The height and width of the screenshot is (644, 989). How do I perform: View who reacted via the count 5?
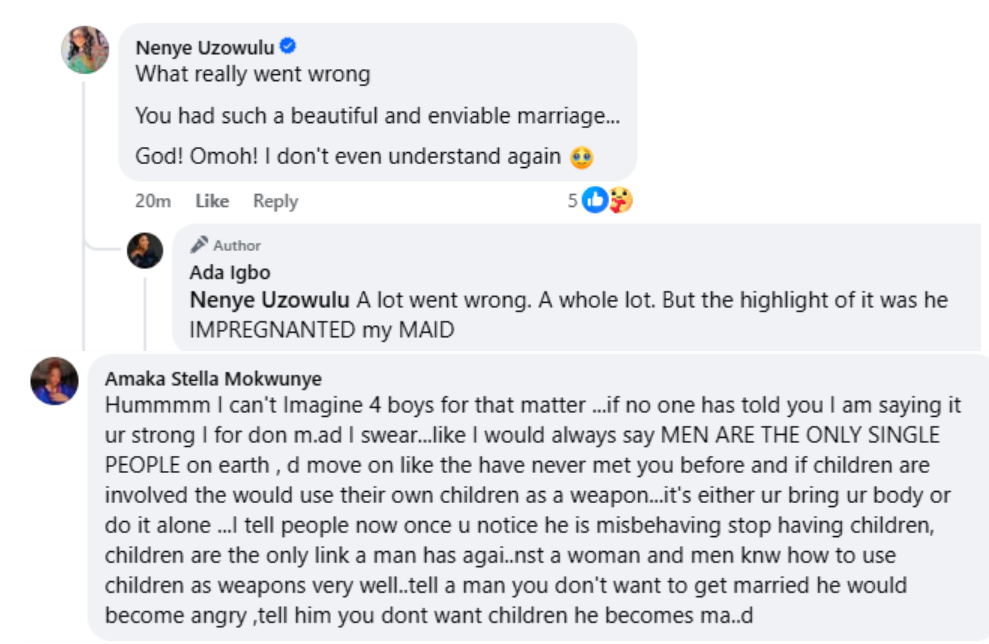[573, 201]
